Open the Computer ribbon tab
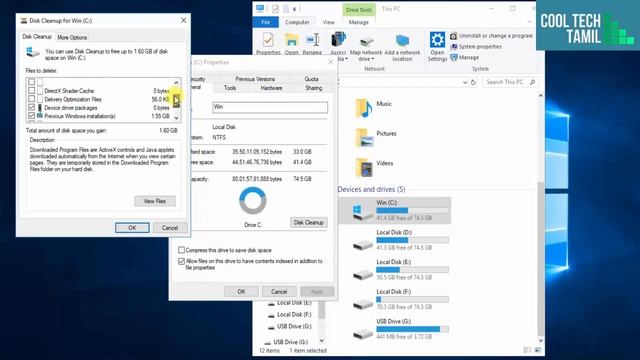 [x=297, y=22]
